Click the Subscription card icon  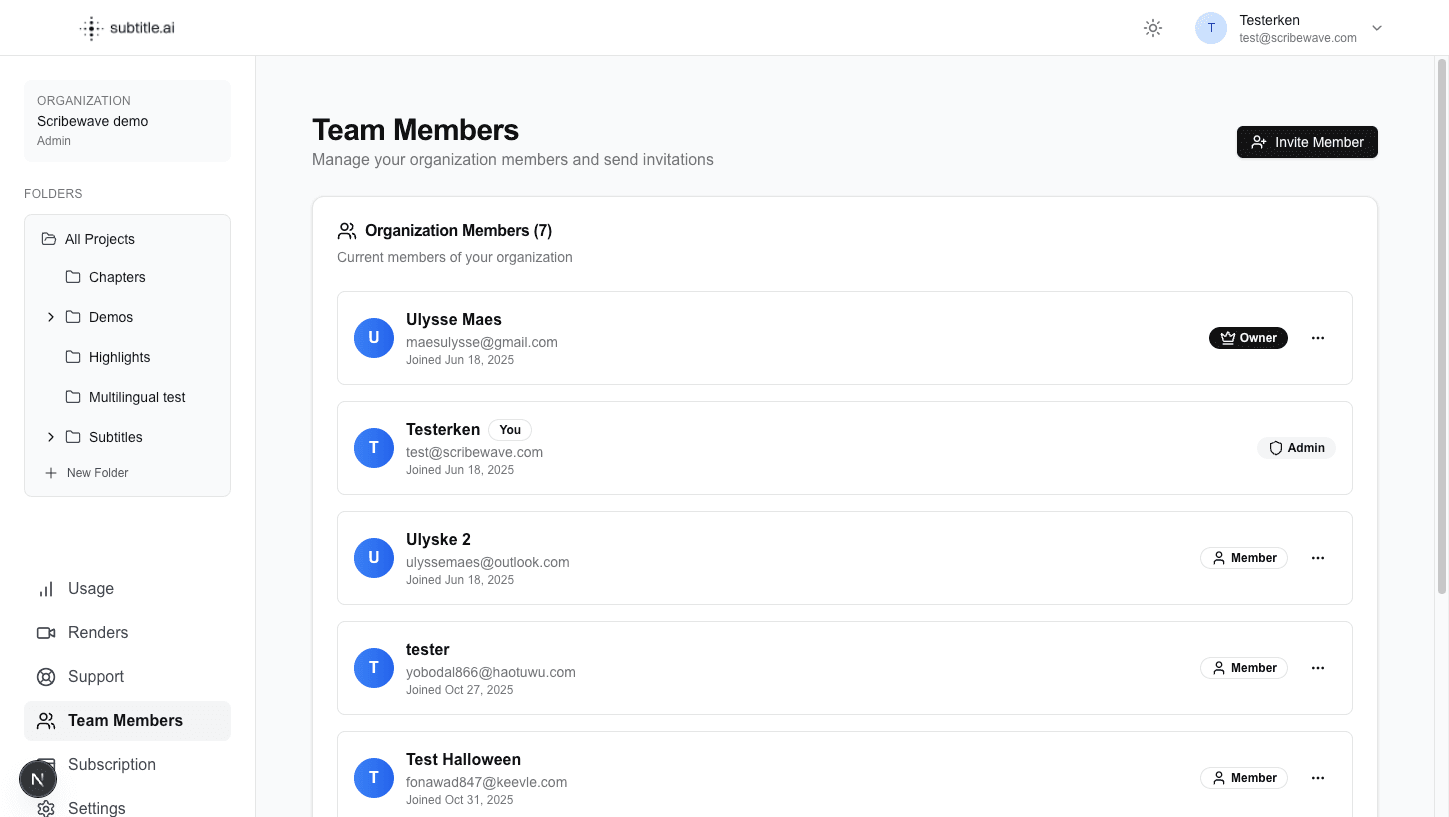(46, 764)
